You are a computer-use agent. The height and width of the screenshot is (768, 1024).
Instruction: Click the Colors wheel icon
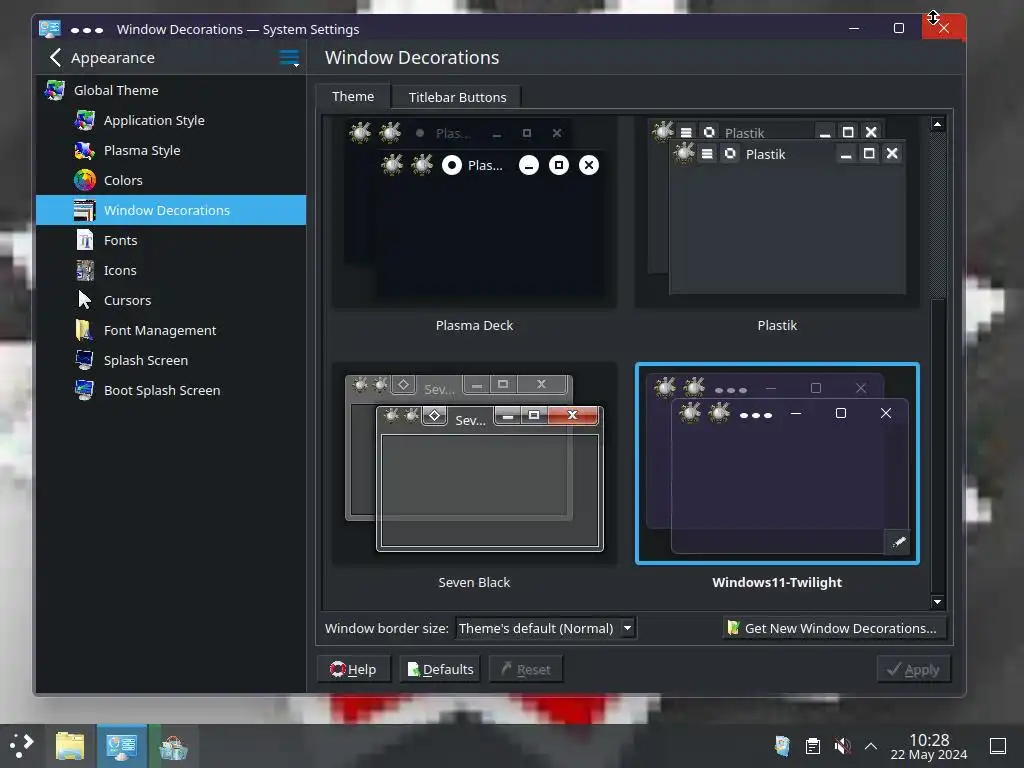point(84,180)
